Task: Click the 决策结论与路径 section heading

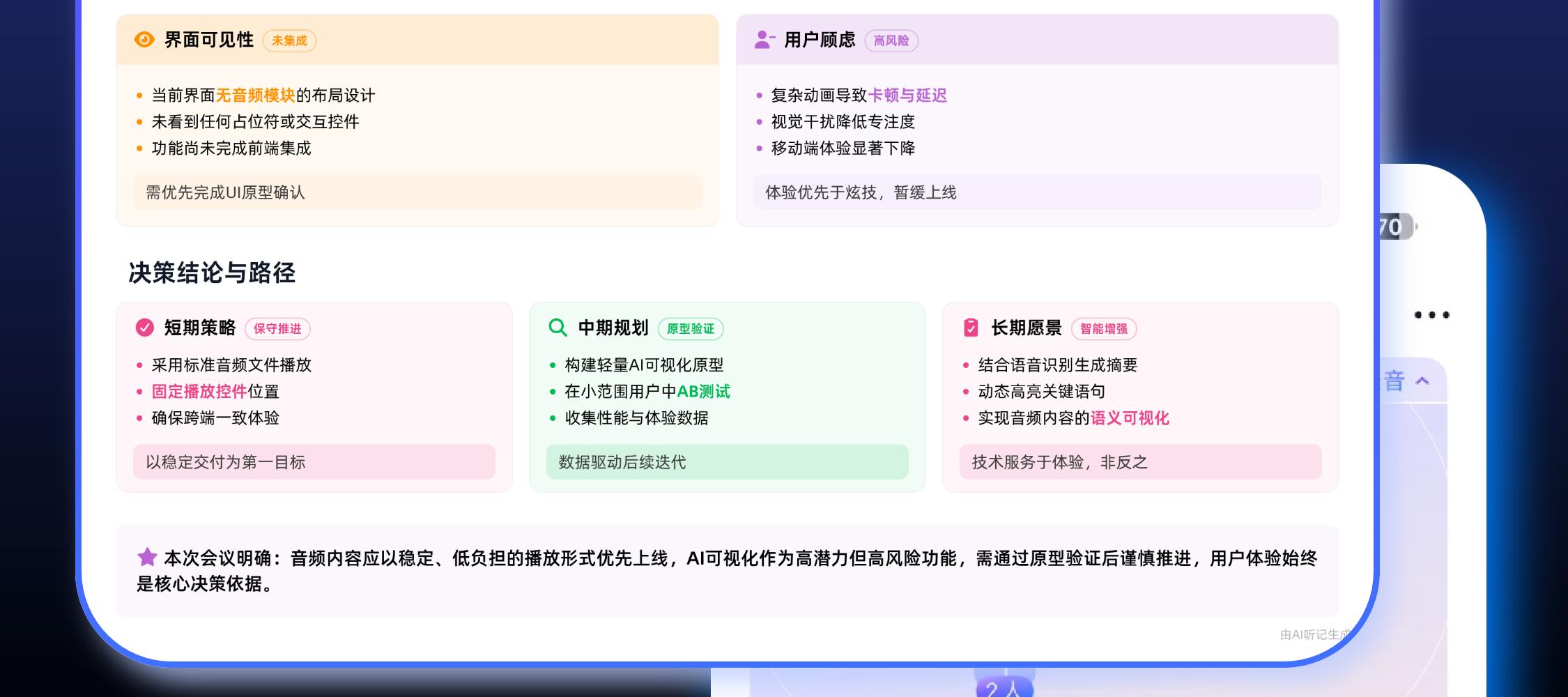Action: (212, 273)
